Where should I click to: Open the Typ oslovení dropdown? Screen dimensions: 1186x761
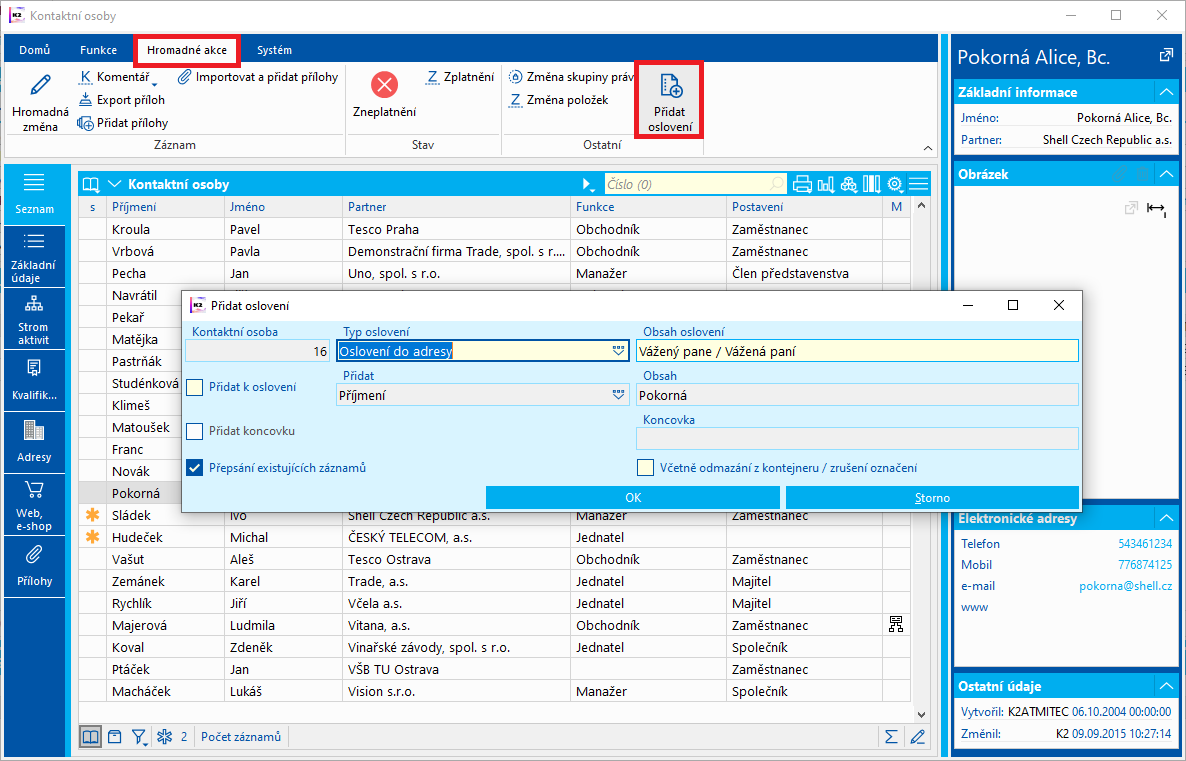619,351
